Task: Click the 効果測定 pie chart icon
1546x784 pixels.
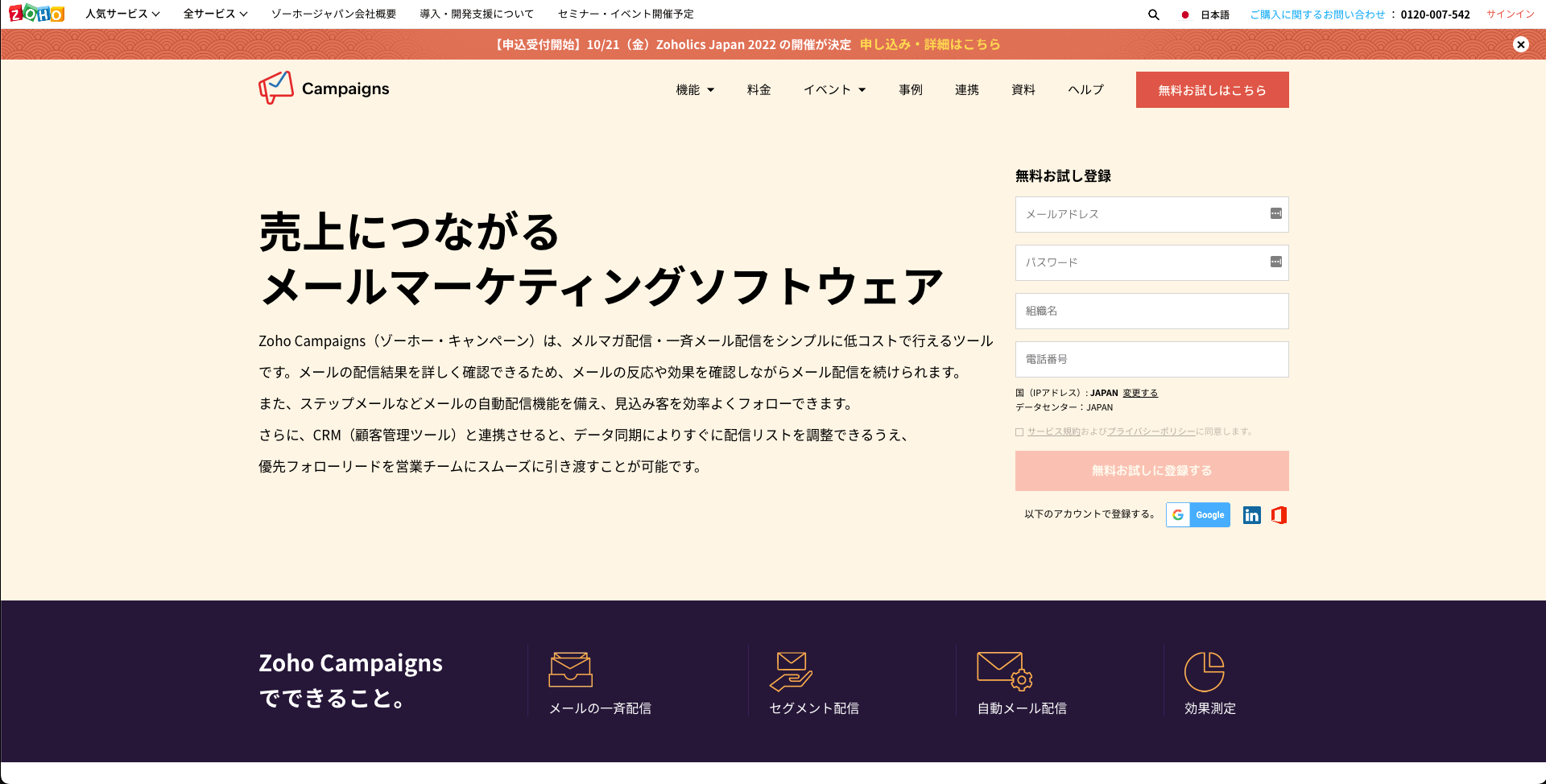Action: (1205, 670)
